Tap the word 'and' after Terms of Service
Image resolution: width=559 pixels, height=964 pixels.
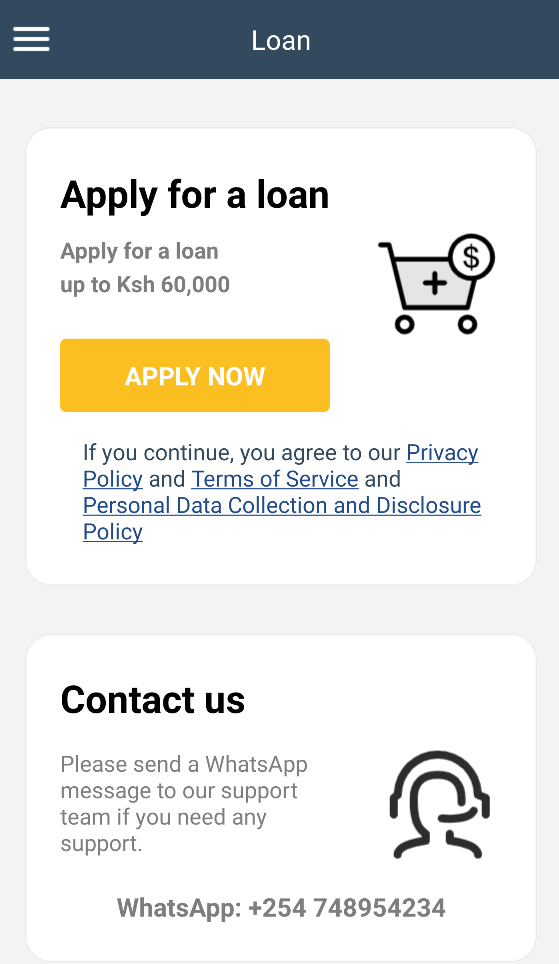coord(383,479)
